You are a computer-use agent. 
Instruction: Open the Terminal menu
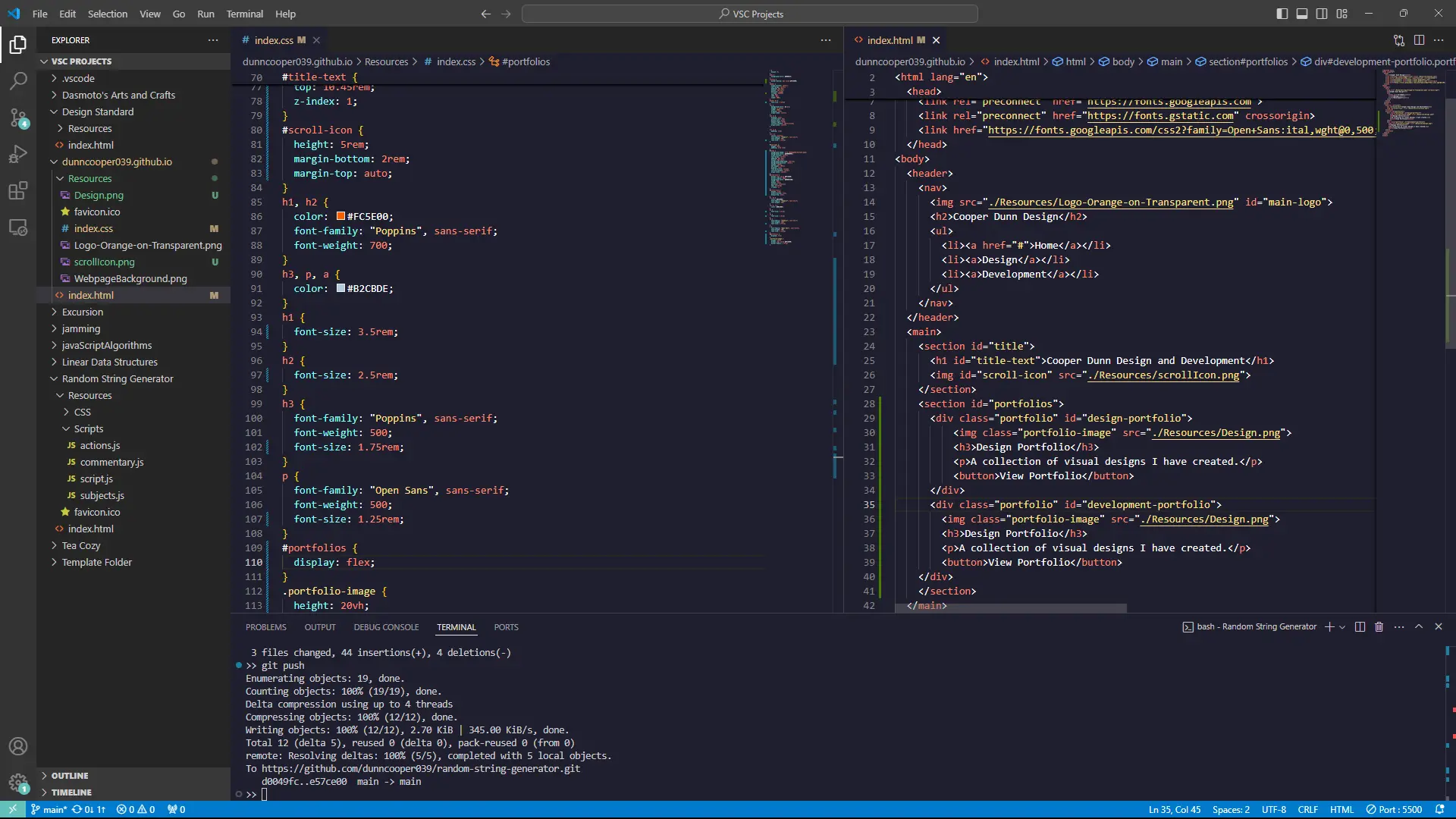245,14
